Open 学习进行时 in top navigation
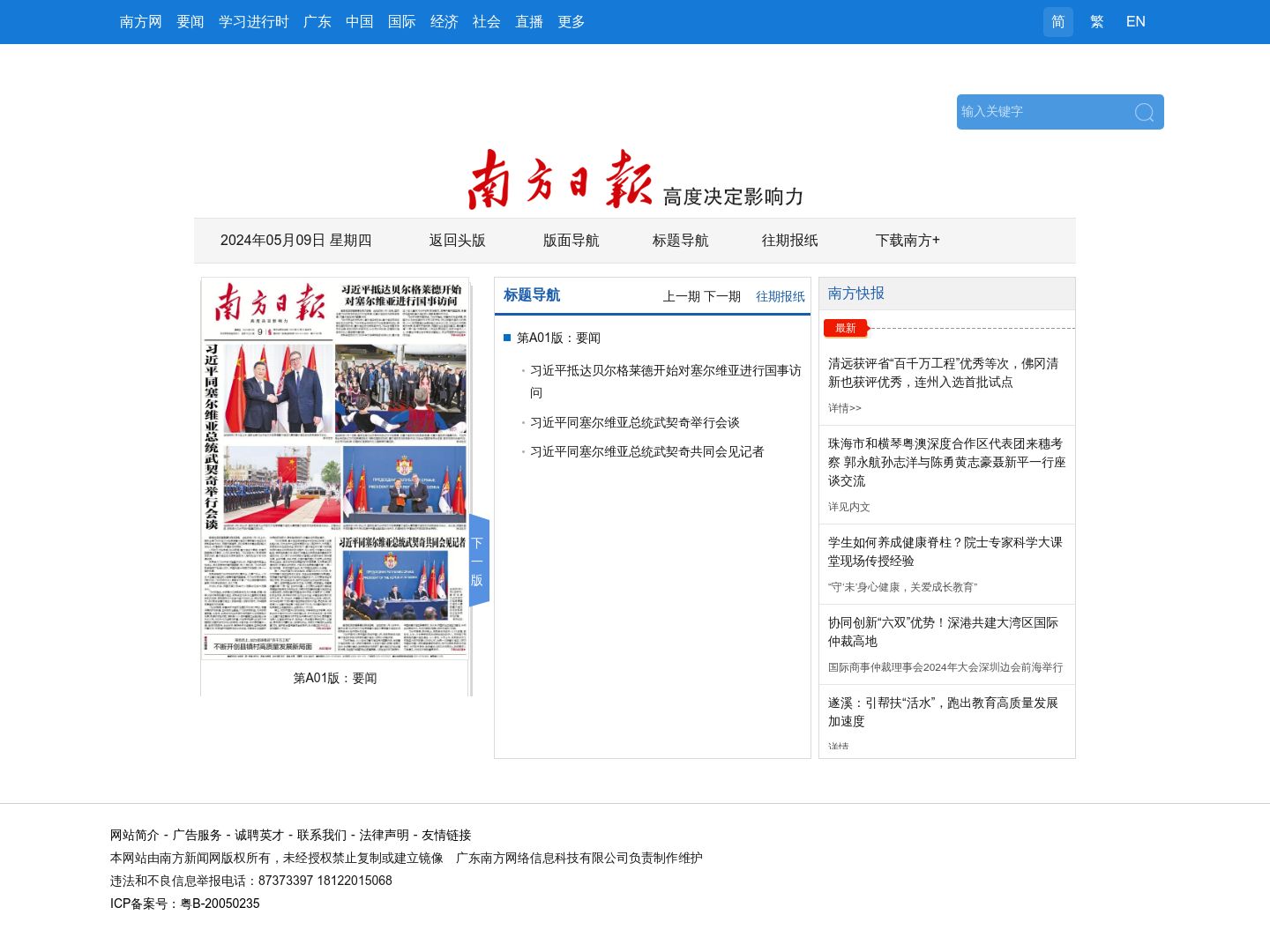Viewport: 1270px width, 952px height. click(x=254, y=22)
